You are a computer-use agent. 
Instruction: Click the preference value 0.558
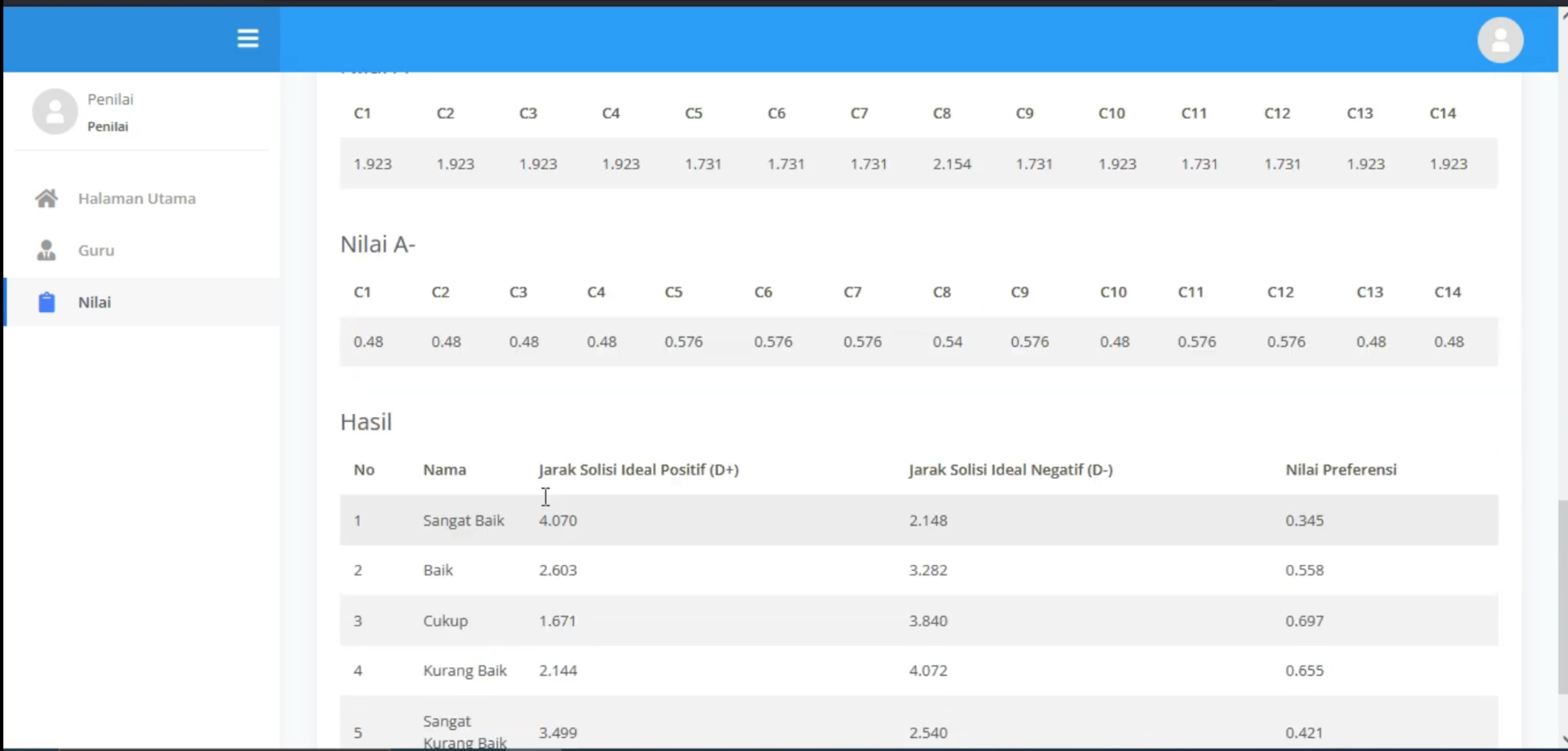[x=1305, y=570]
